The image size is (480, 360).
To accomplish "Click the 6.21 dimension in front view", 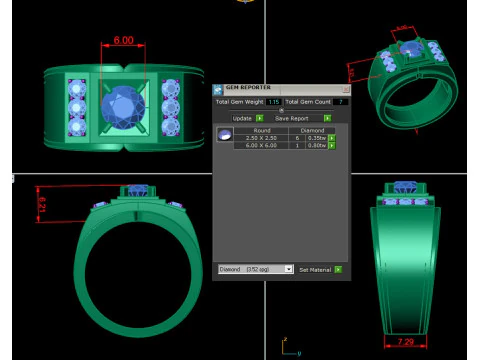I will [x=42, y=204].
